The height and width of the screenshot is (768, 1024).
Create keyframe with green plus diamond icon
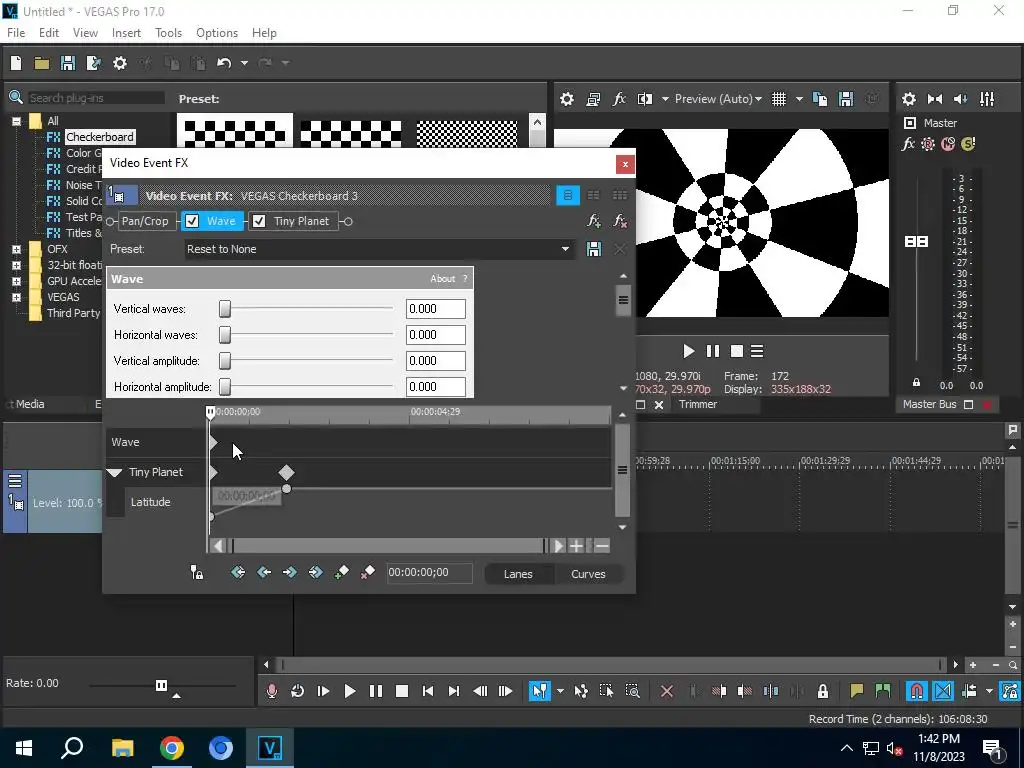pos(342,573)
